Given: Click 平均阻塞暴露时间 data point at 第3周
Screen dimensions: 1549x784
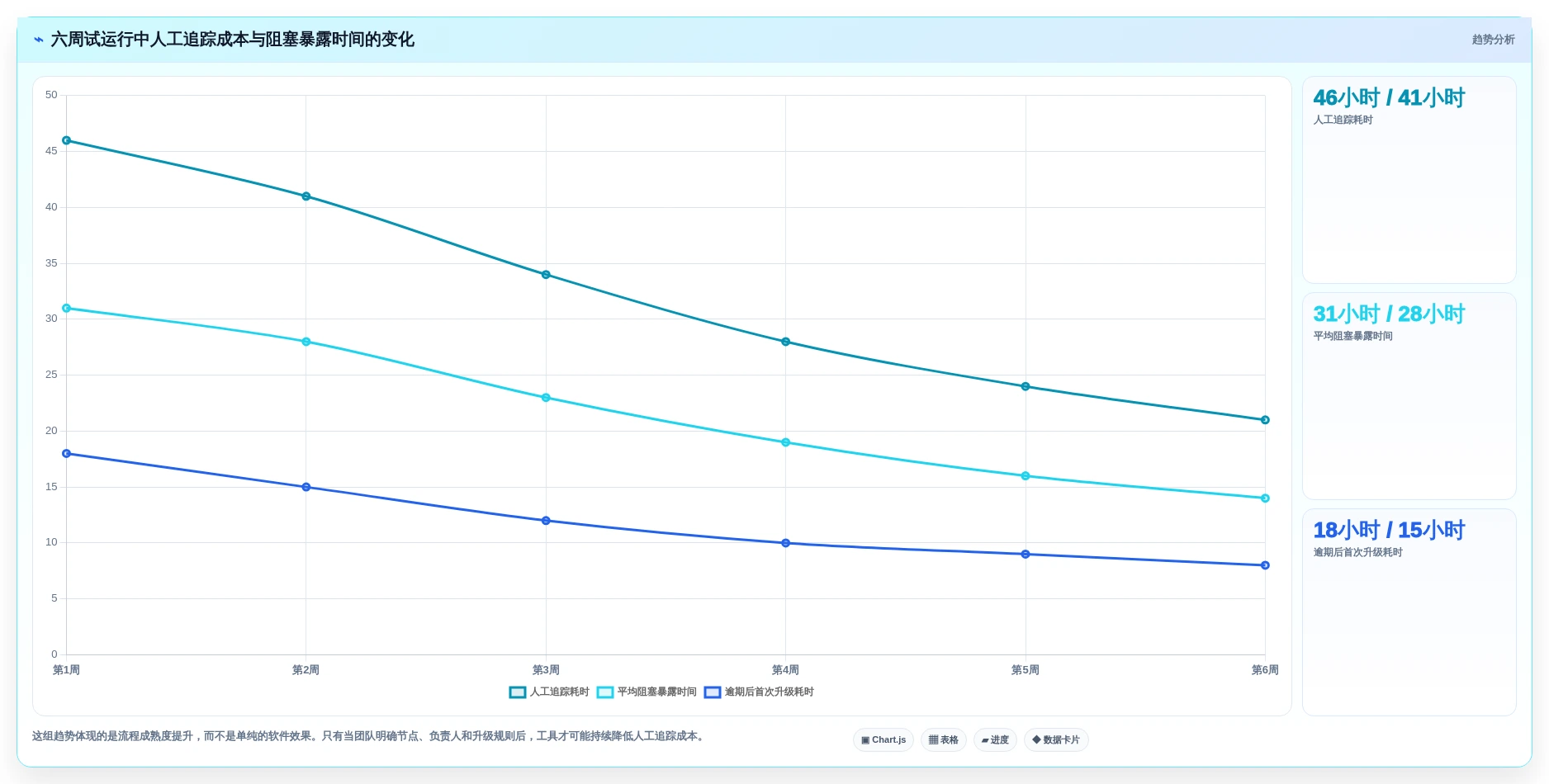Looking at the screenshot, I should point(546,398).
